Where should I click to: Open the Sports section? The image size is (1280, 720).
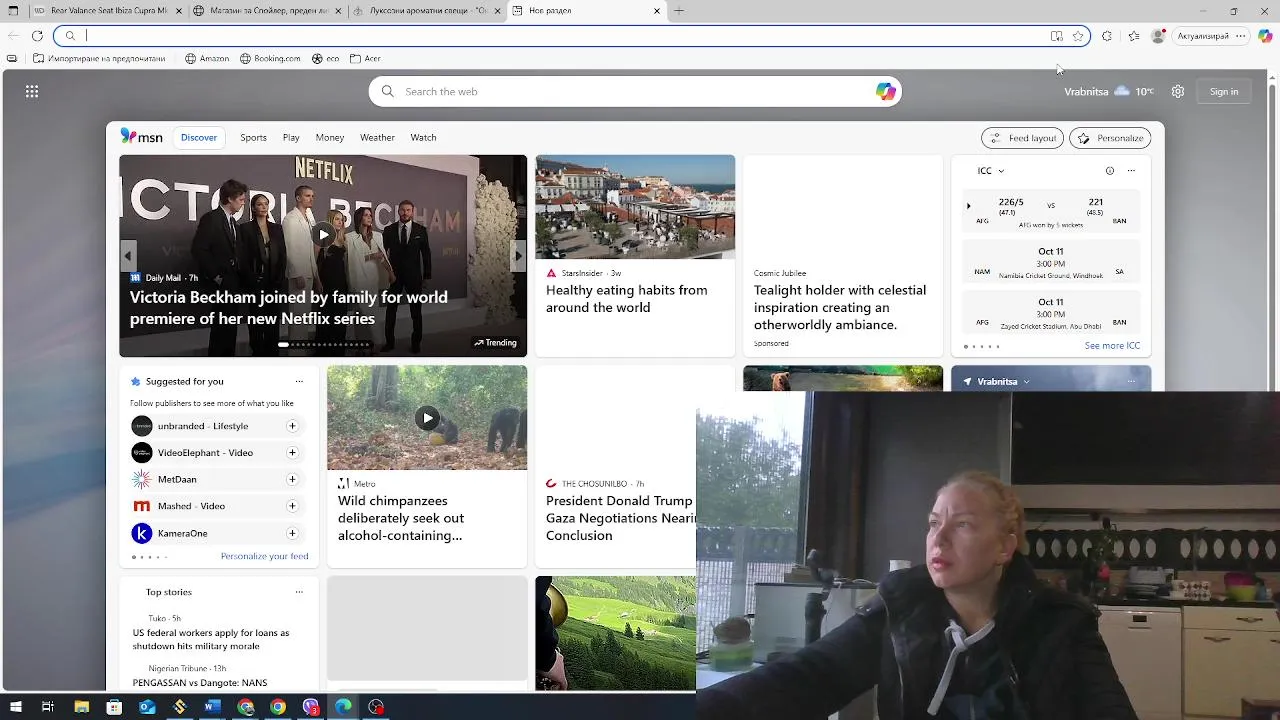point(253,137)
